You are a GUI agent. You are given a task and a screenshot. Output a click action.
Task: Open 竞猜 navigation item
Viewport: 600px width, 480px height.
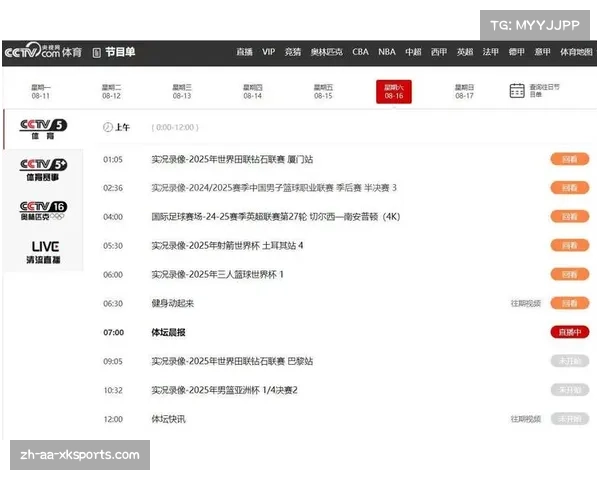pyautogui.click(x=293, y=52)
